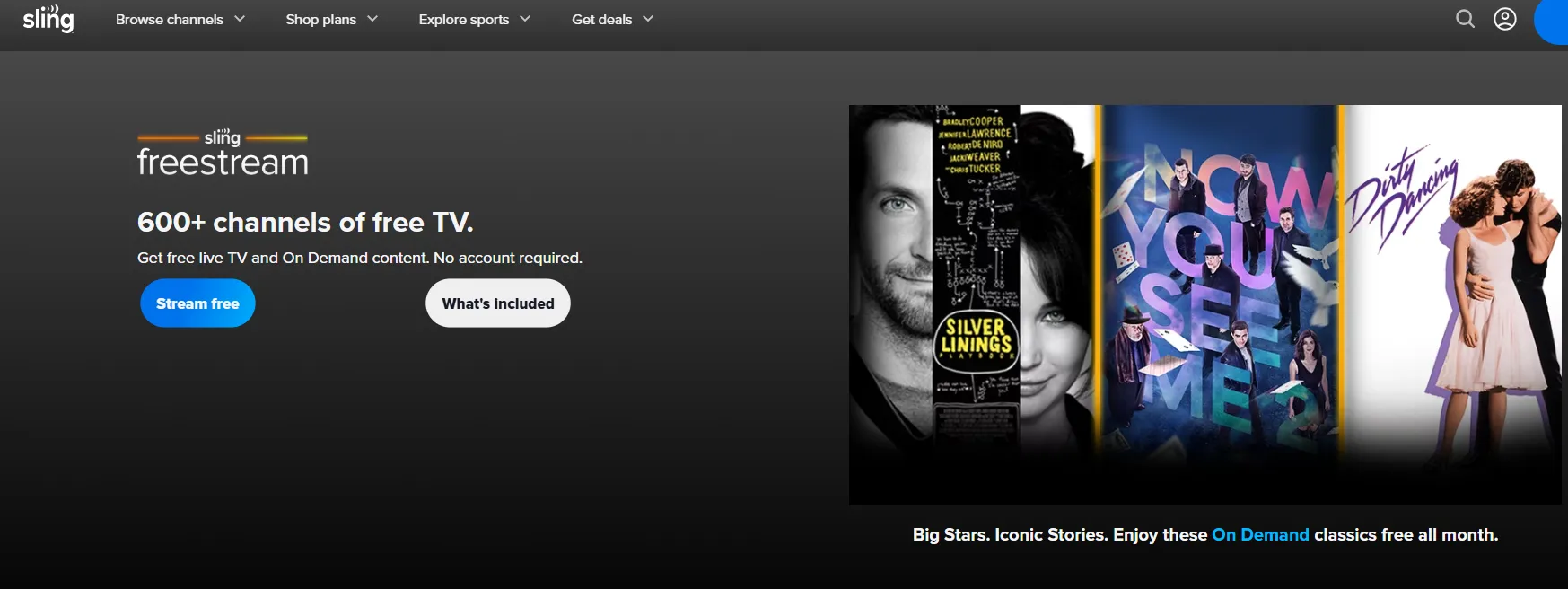Screen dimensions: 1568x589
Task: Open search with the magnifying glass icon
Action: click(1465, 19)
